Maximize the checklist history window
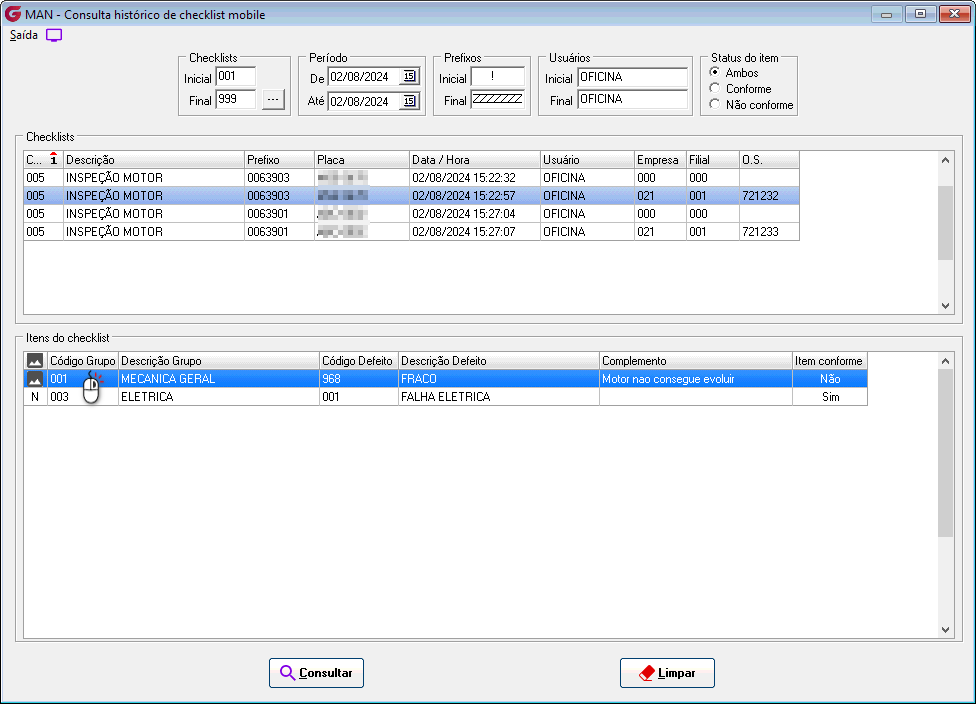The height and width of the screenshot is (704, 976). coord(920,14)
